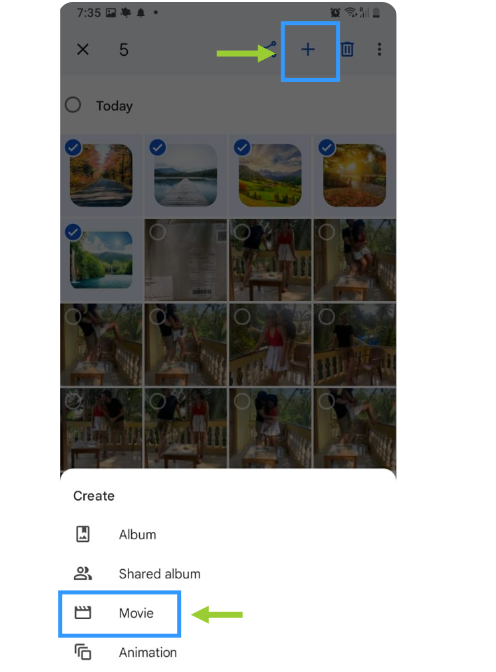Uncheck the waterfall lake photo
This screenshot has width=496, height=672.
click(73, 232)
